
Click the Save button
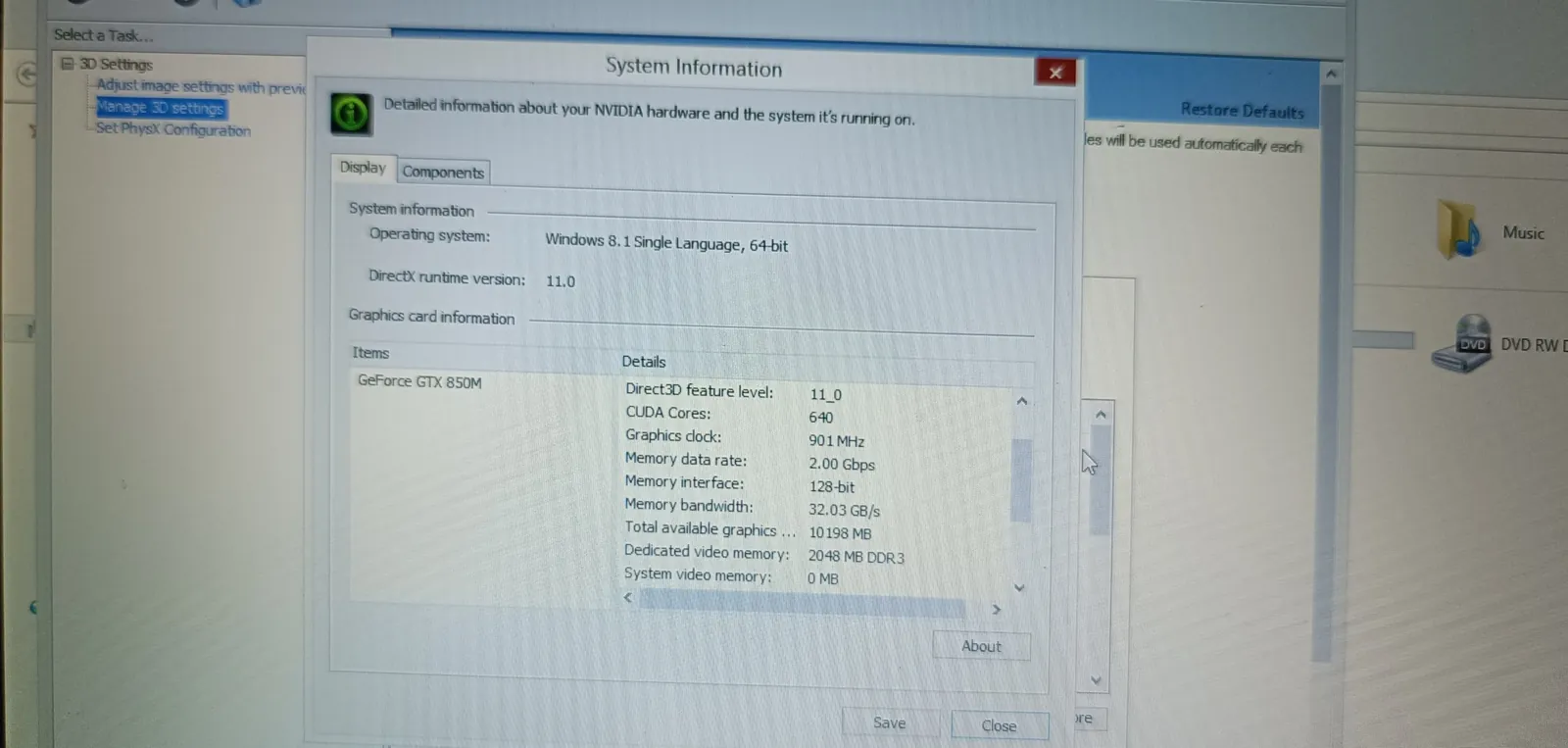pyautogui.click(x=890, y=723)
